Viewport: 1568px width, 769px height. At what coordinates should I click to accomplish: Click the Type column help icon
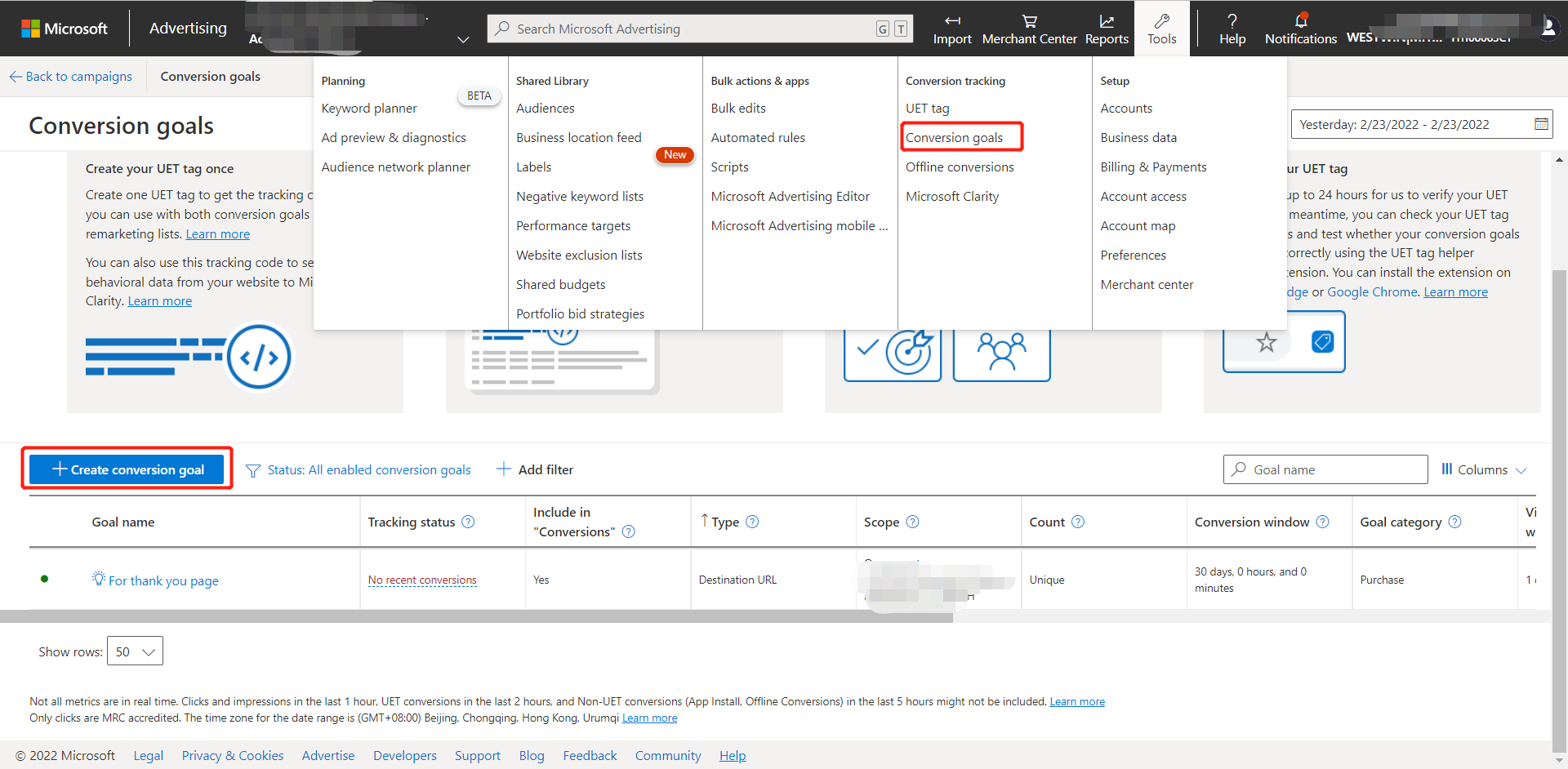(752, 522)
